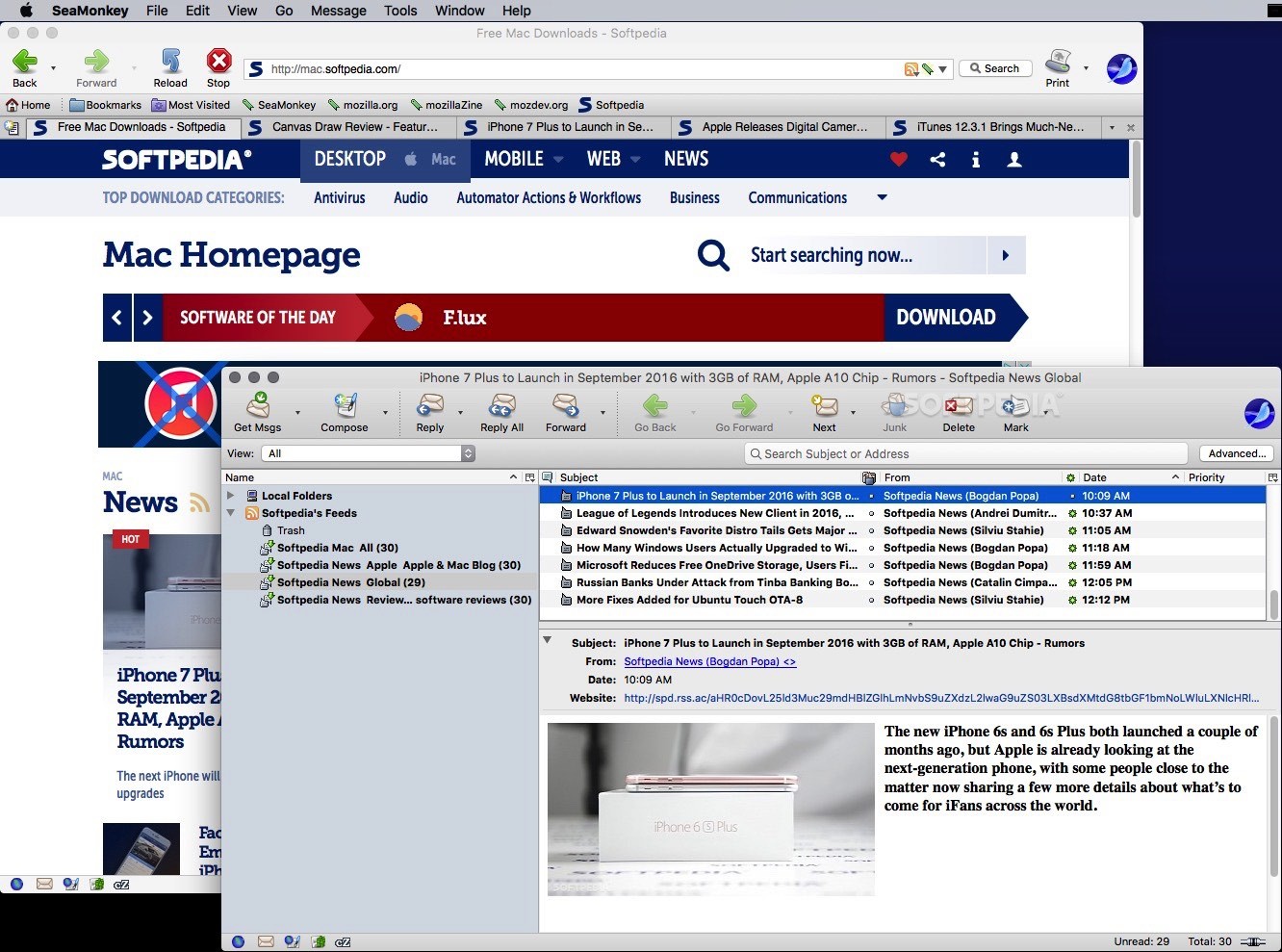The height and width of the screenshot is (952, 1282).
Task: Collapse the Softpedia's Feeds folder
Action: click(231, 513)
